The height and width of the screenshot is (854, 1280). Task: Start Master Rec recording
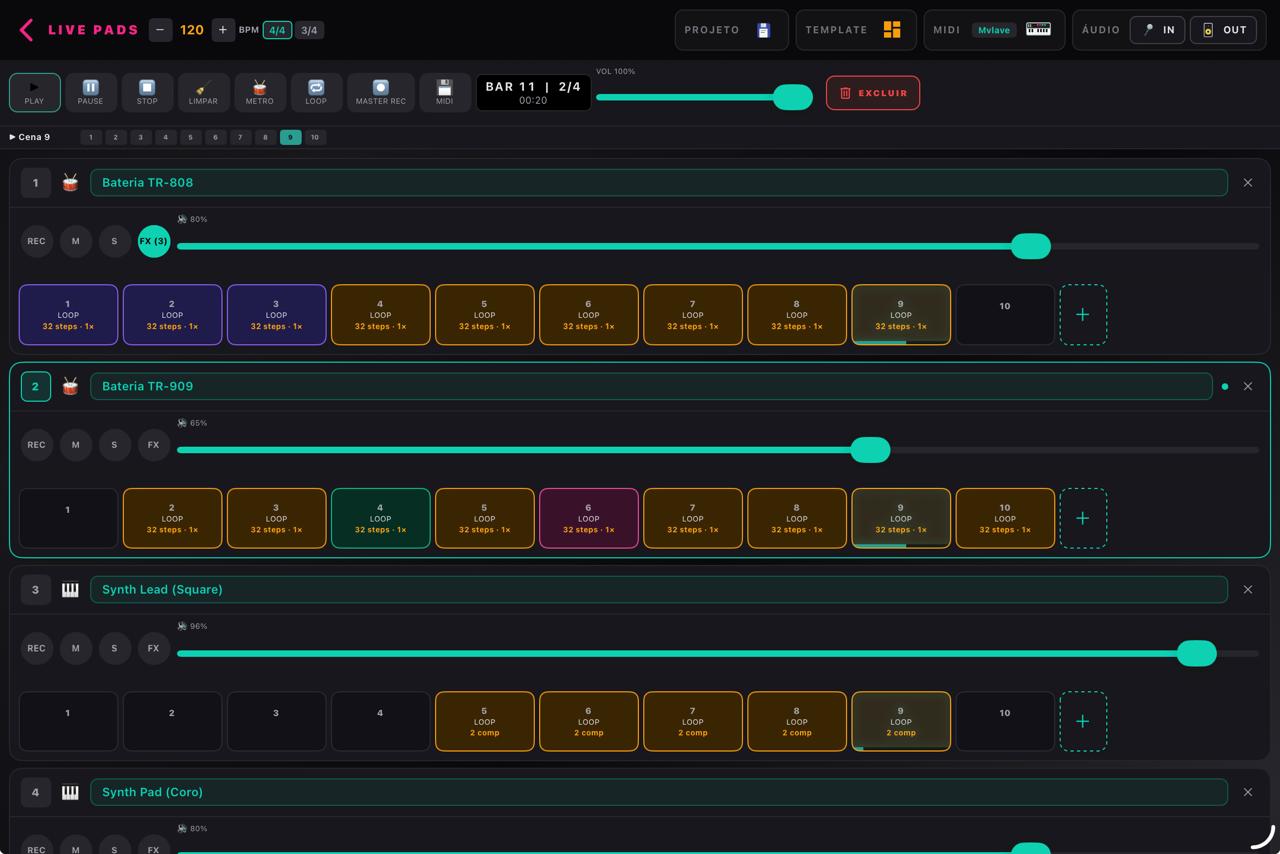tap(380, 92)
